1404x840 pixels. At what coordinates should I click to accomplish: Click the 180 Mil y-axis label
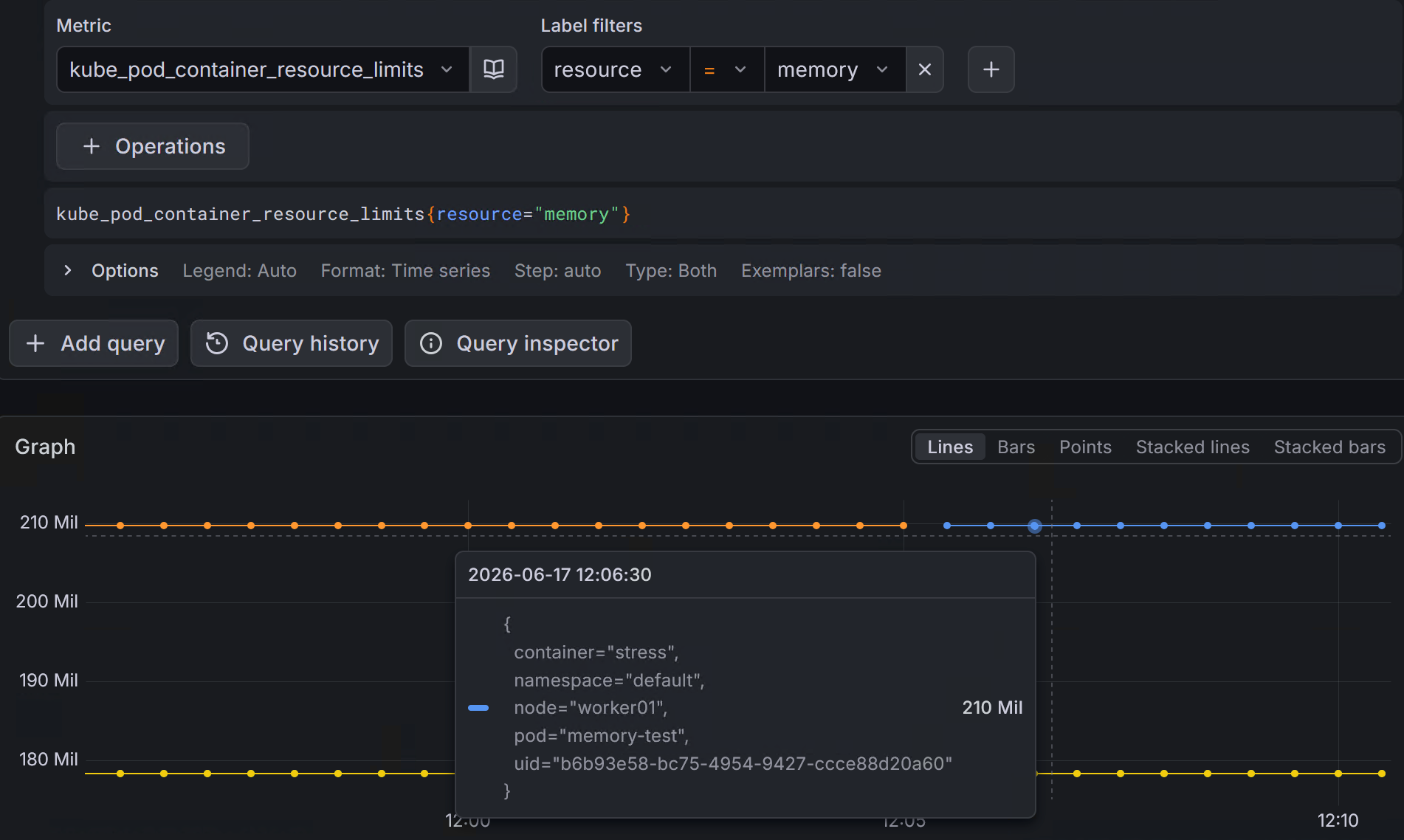[x=49, y=760]
